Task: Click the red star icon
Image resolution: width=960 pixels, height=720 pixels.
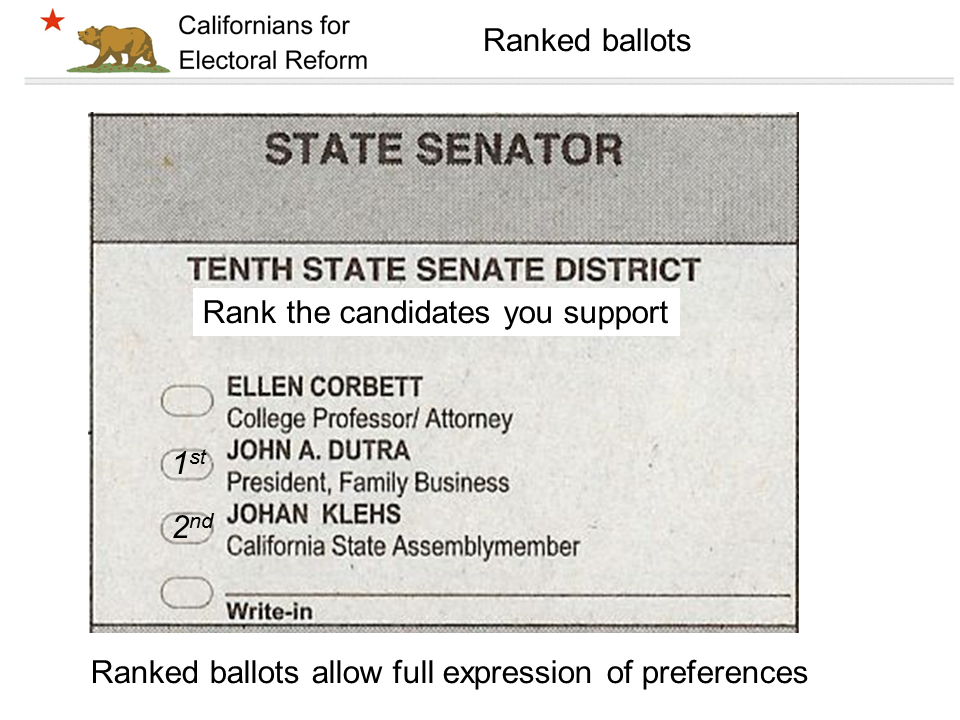Action: point(53,20)
